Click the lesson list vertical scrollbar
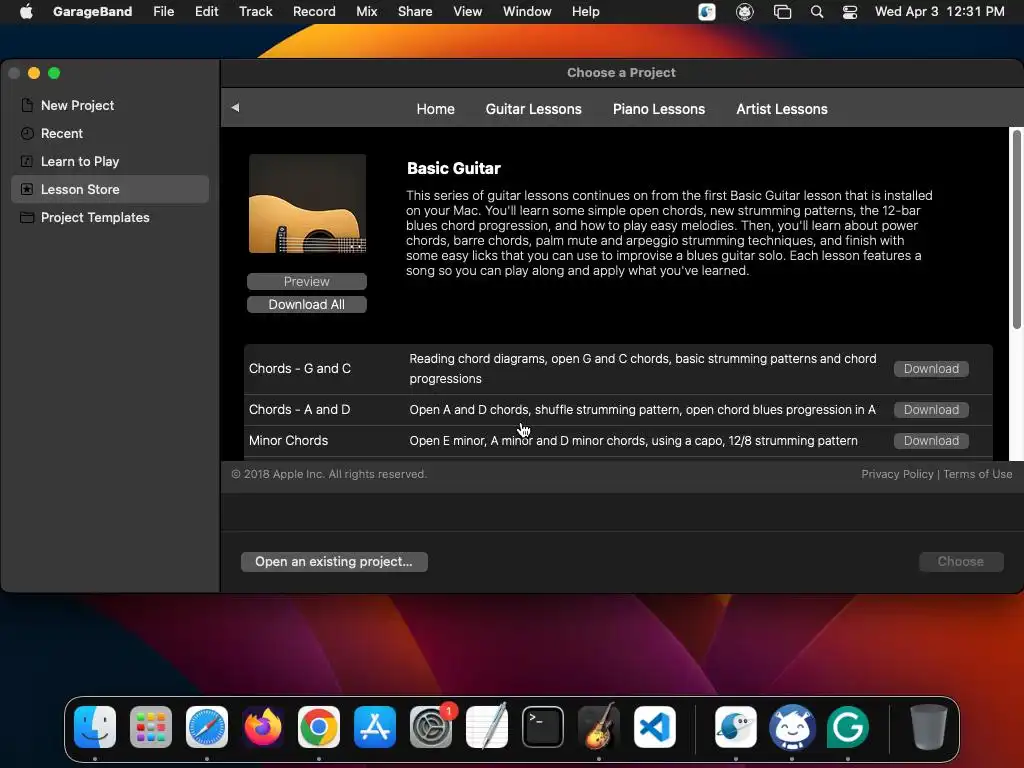 pos(1017,230)
